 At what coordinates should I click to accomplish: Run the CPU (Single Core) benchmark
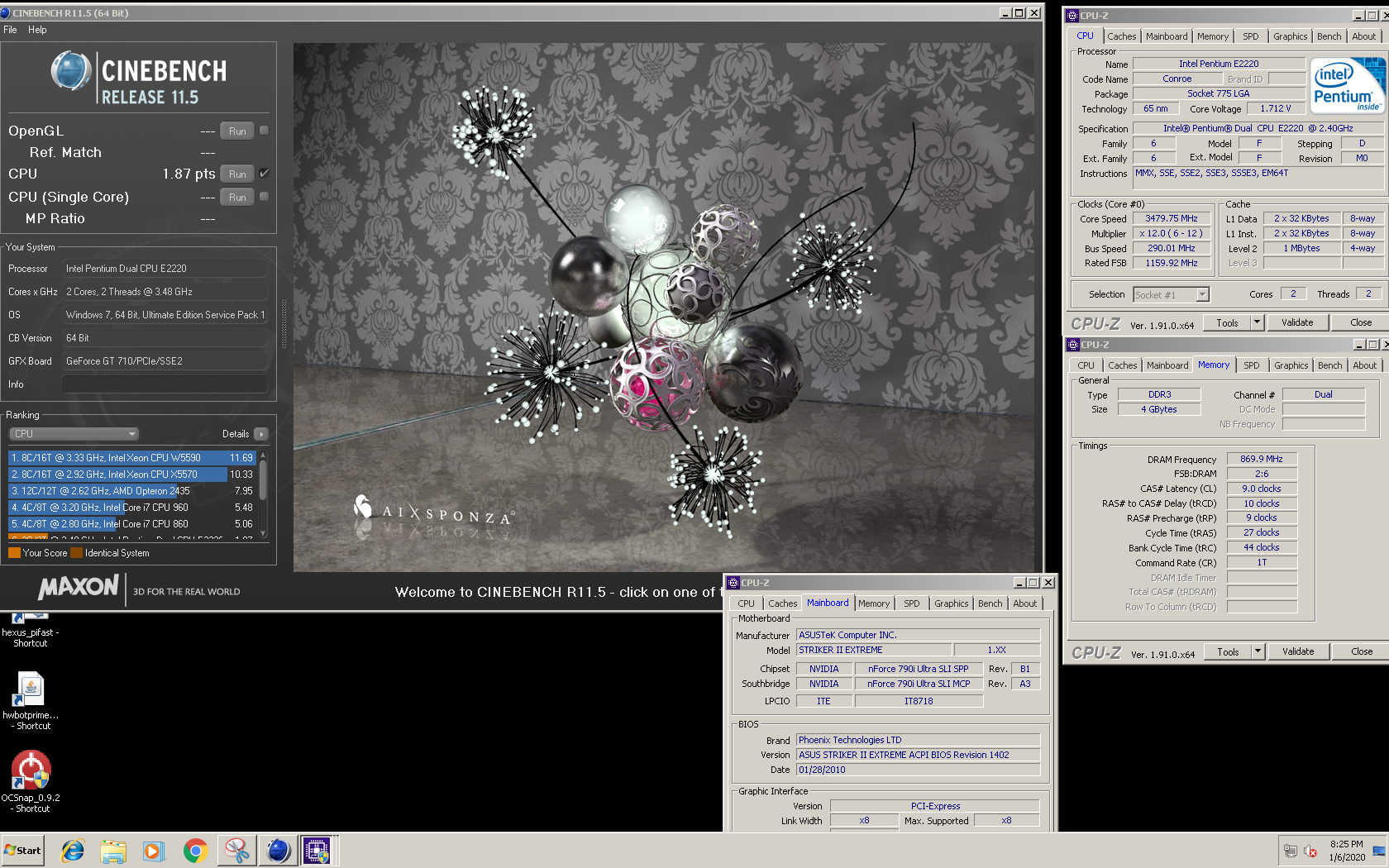(x=237, y=197)
